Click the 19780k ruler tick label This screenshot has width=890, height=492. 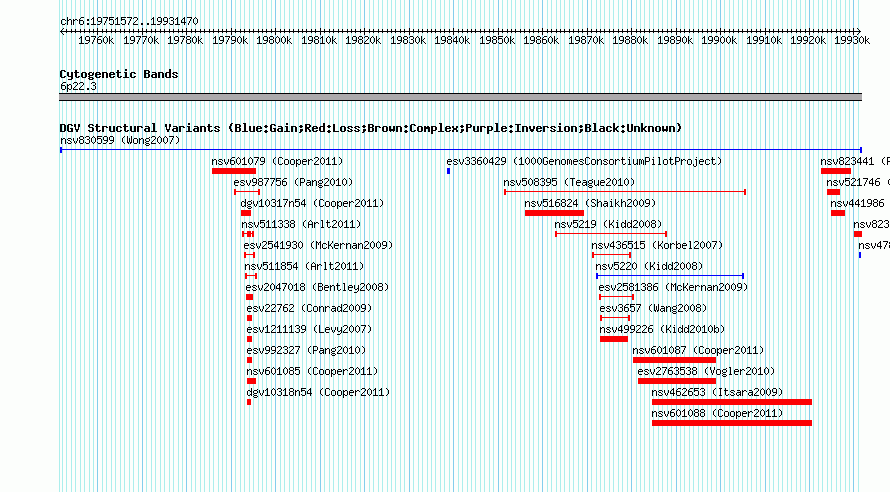tap(185, 41)
